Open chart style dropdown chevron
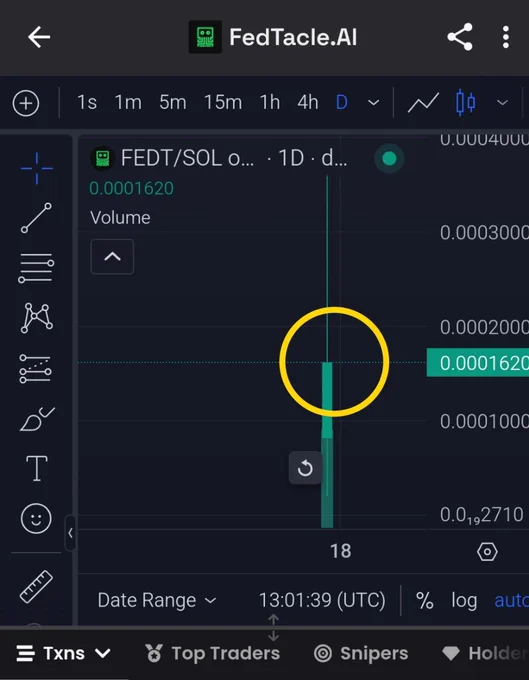529x680 pixels. tap(502, 103)
